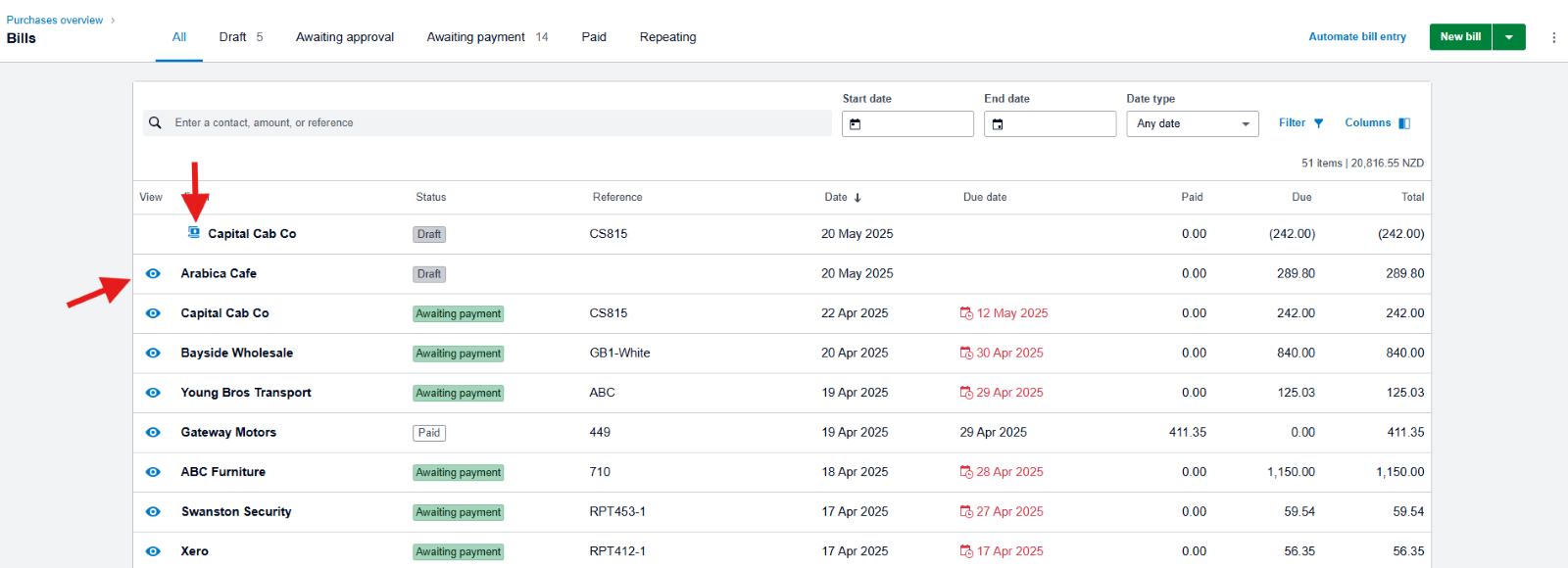Open the End date calendar icon

(997, 124)
